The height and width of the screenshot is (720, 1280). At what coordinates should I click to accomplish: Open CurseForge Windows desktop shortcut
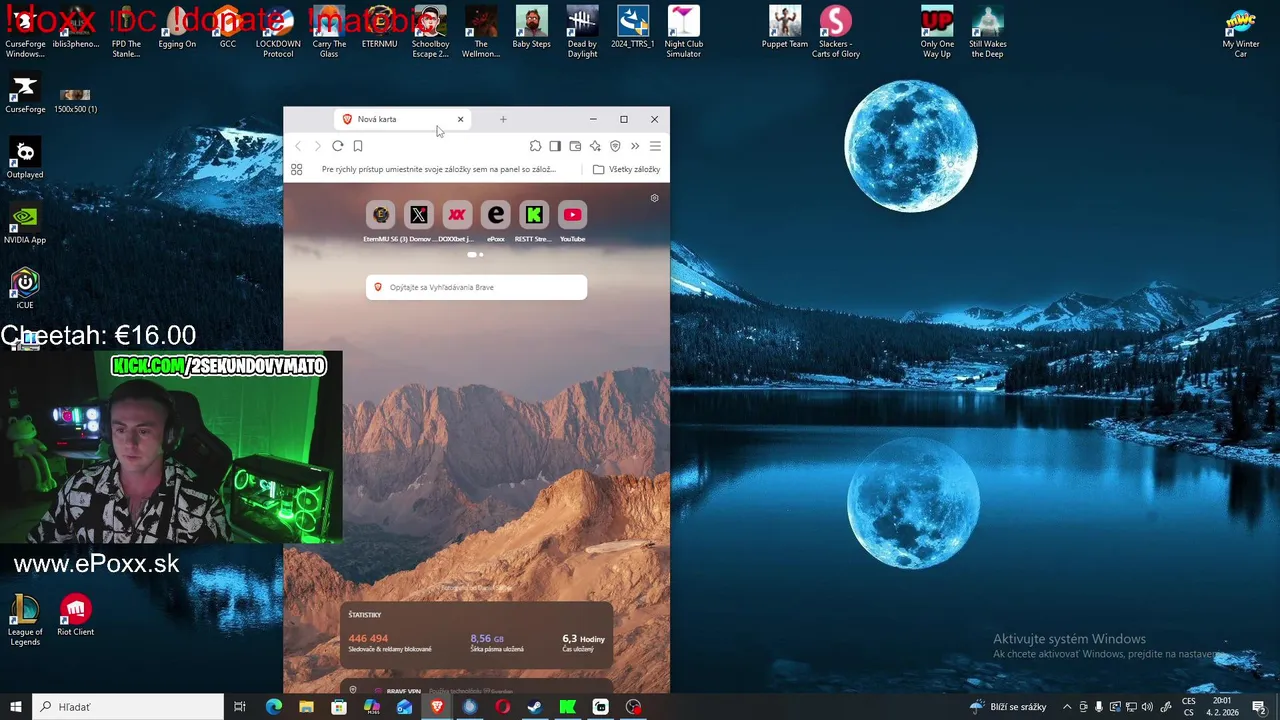[25, 32]
